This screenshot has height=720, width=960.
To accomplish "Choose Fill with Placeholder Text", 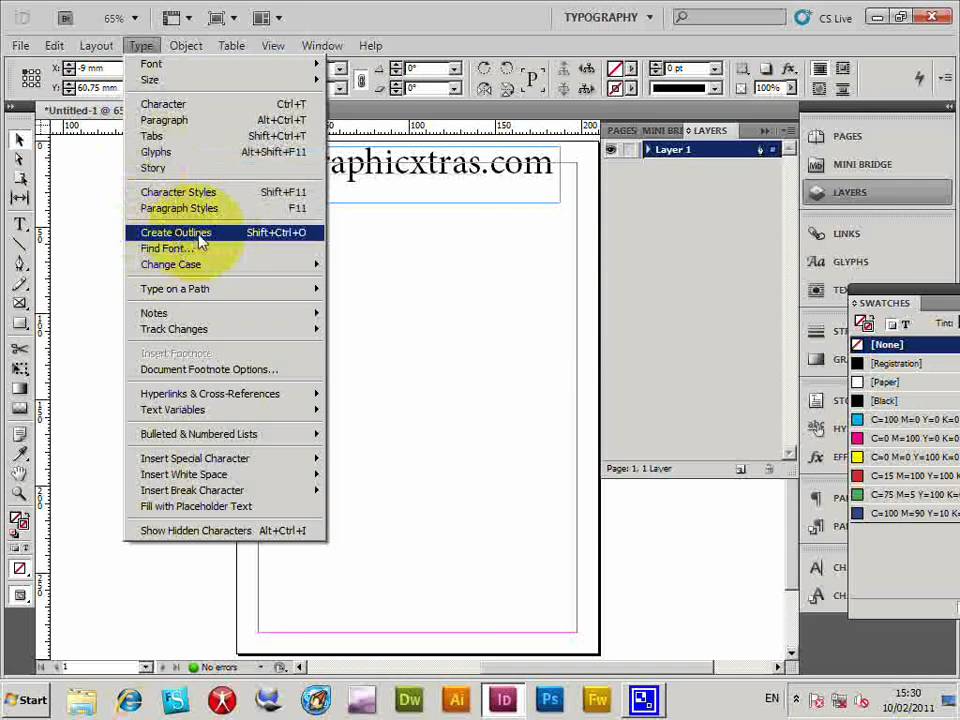I will 225,506.
